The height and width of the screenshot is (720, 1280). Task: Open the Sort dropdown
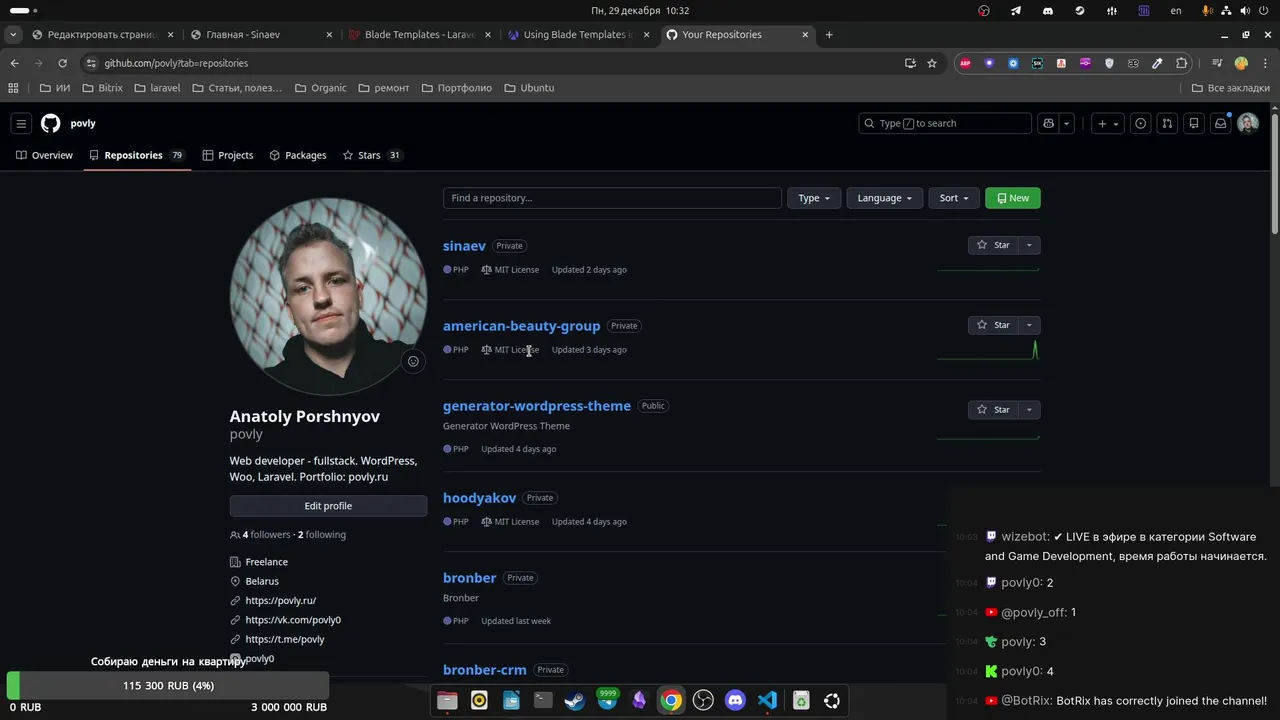pyautogui.click(x=954, y=198)
